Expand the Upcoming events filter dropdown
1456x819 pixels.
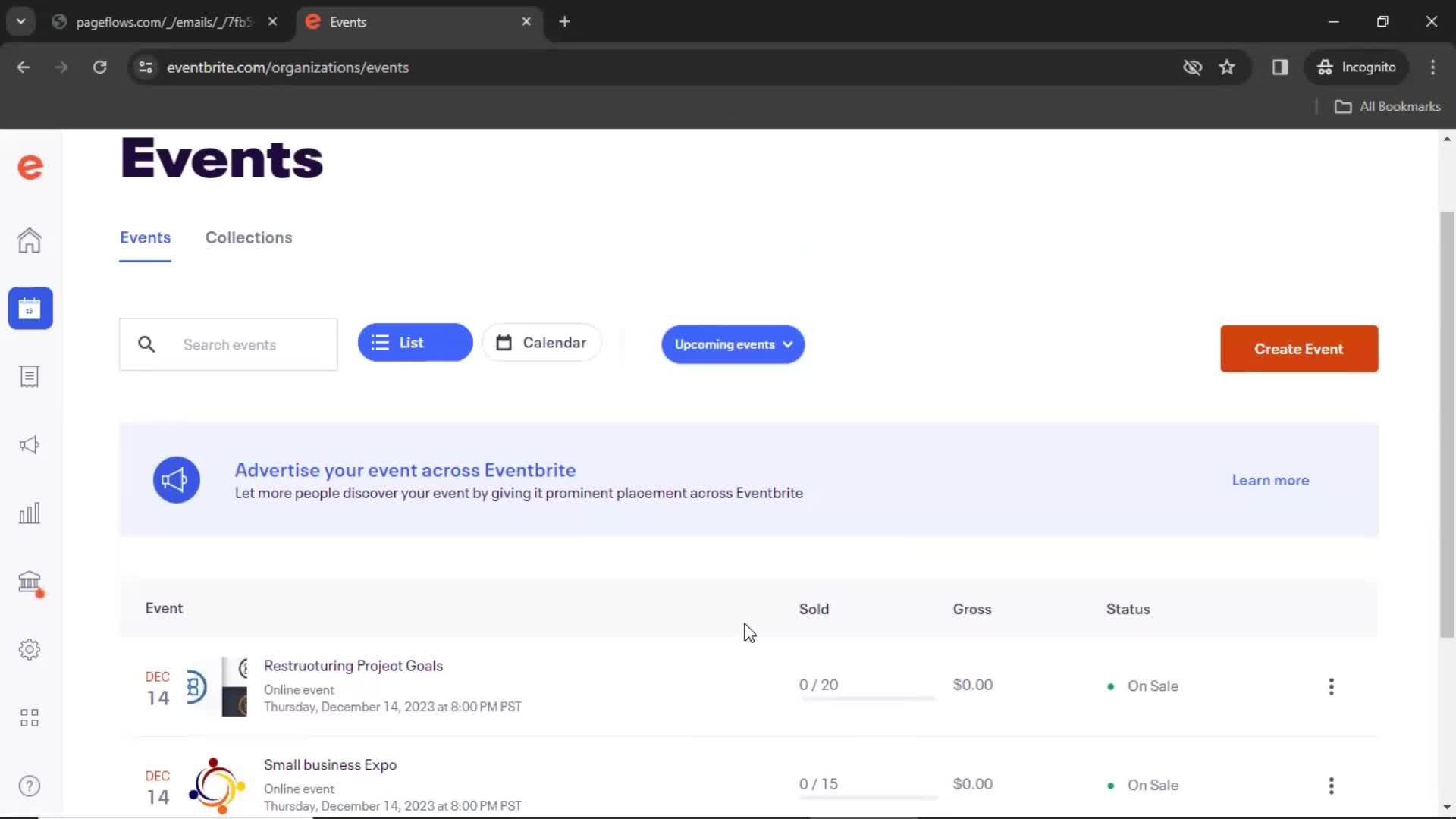733,344
